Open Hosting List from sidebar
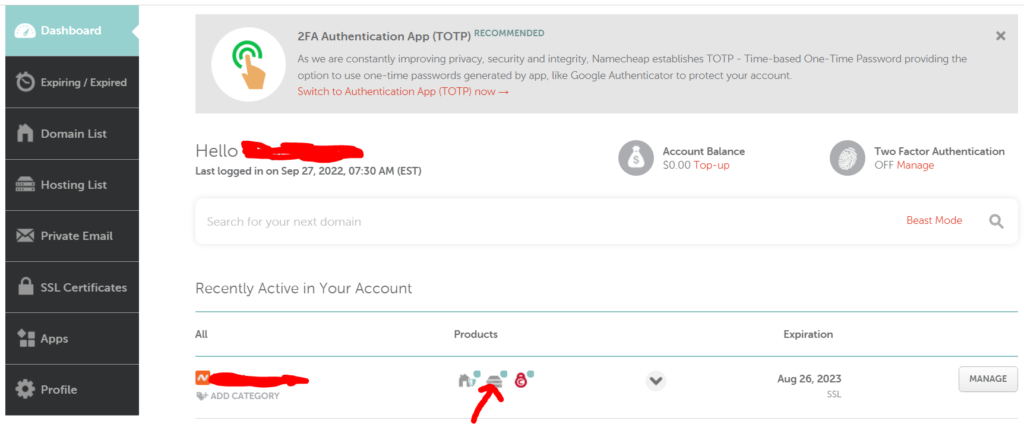This screenshot has width=1024, height=424. point(72,185)
